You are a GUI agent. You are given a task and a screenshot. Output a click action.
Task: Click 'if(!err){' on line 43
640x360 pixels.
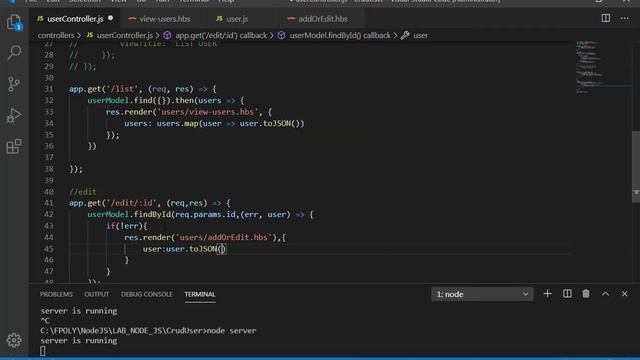(127, 226)
